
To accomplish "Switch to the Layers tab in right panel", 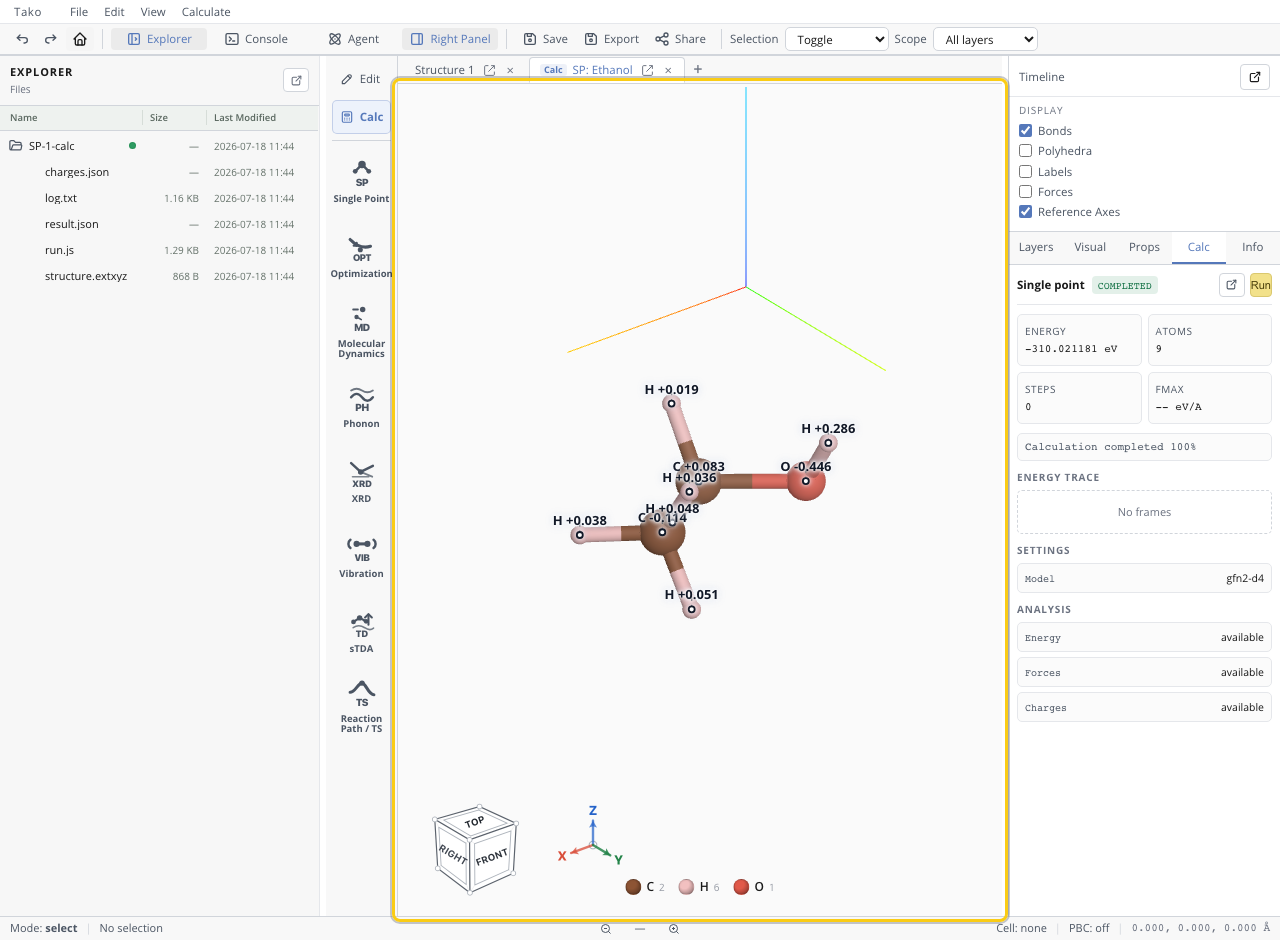I will 1036,247.
